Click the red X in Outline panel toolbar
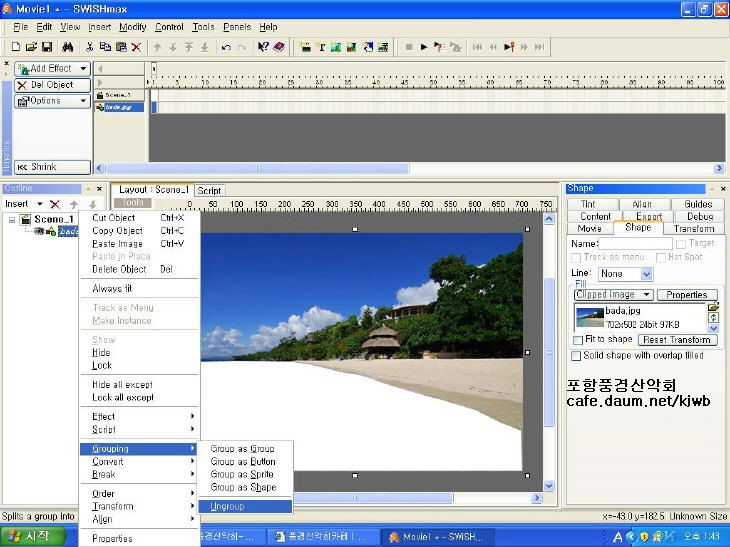The width and height of the screenshot is (730, 547). [x=55, y=204]
